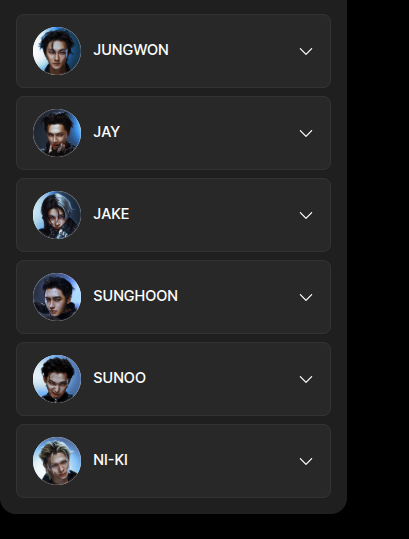Viewport: 409px width, 539px height.
Task: Toggle the SUNOO row chevron
Action: tap(306, 379)
